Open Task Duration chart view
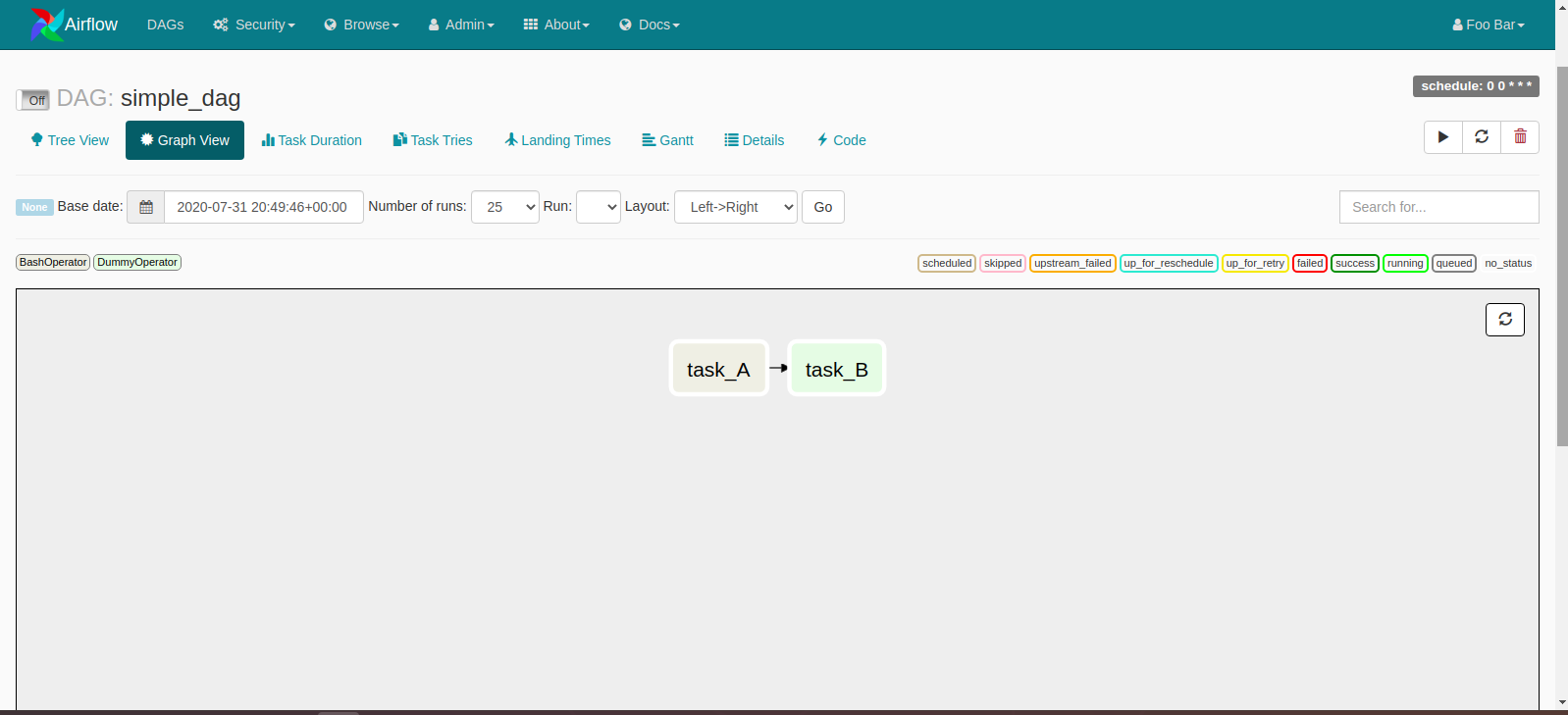1568x715 pixels. pos(311,140)
